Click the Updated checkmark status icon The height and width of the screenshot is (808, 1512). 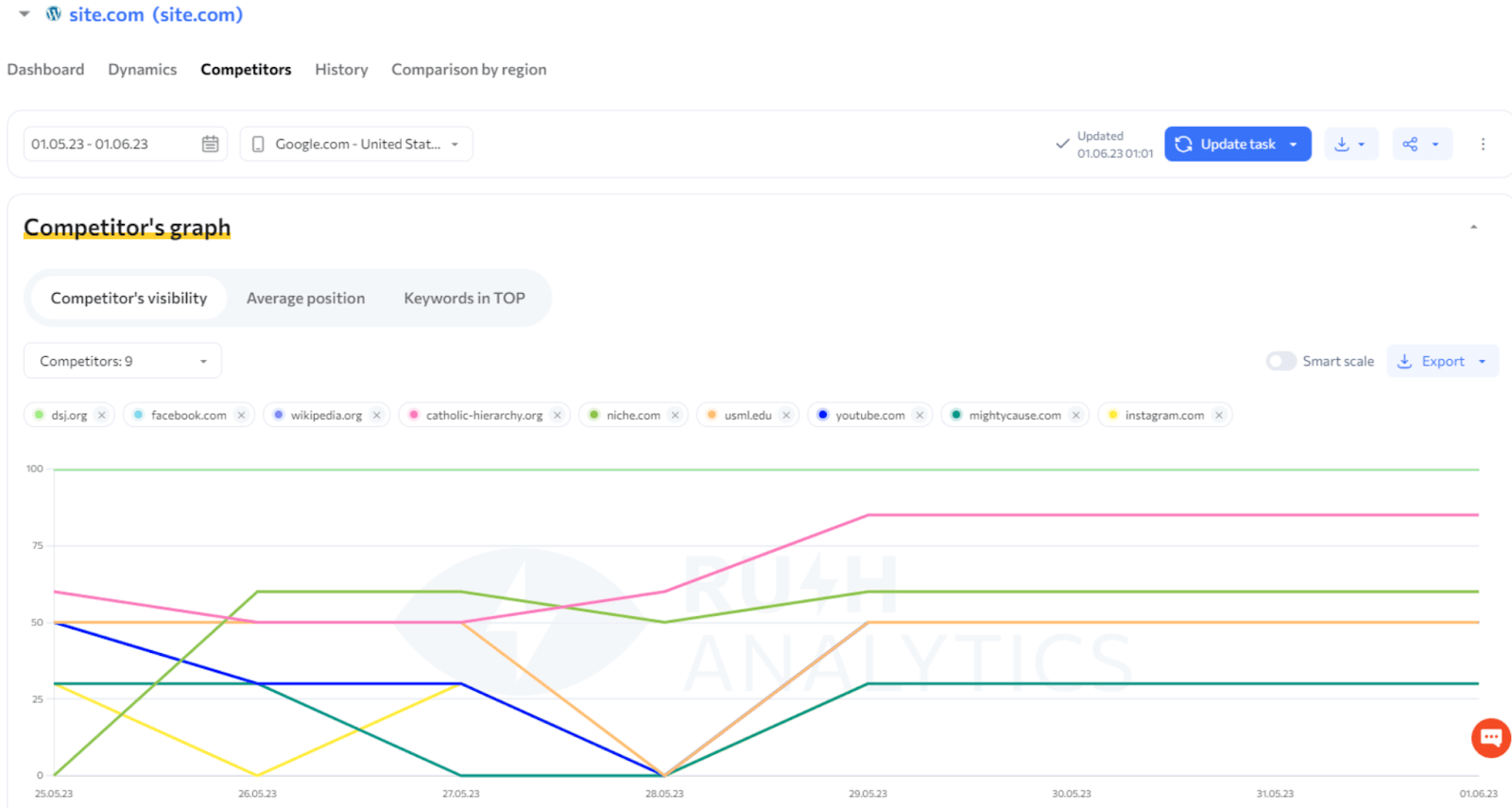click(x=1062, y=144)
